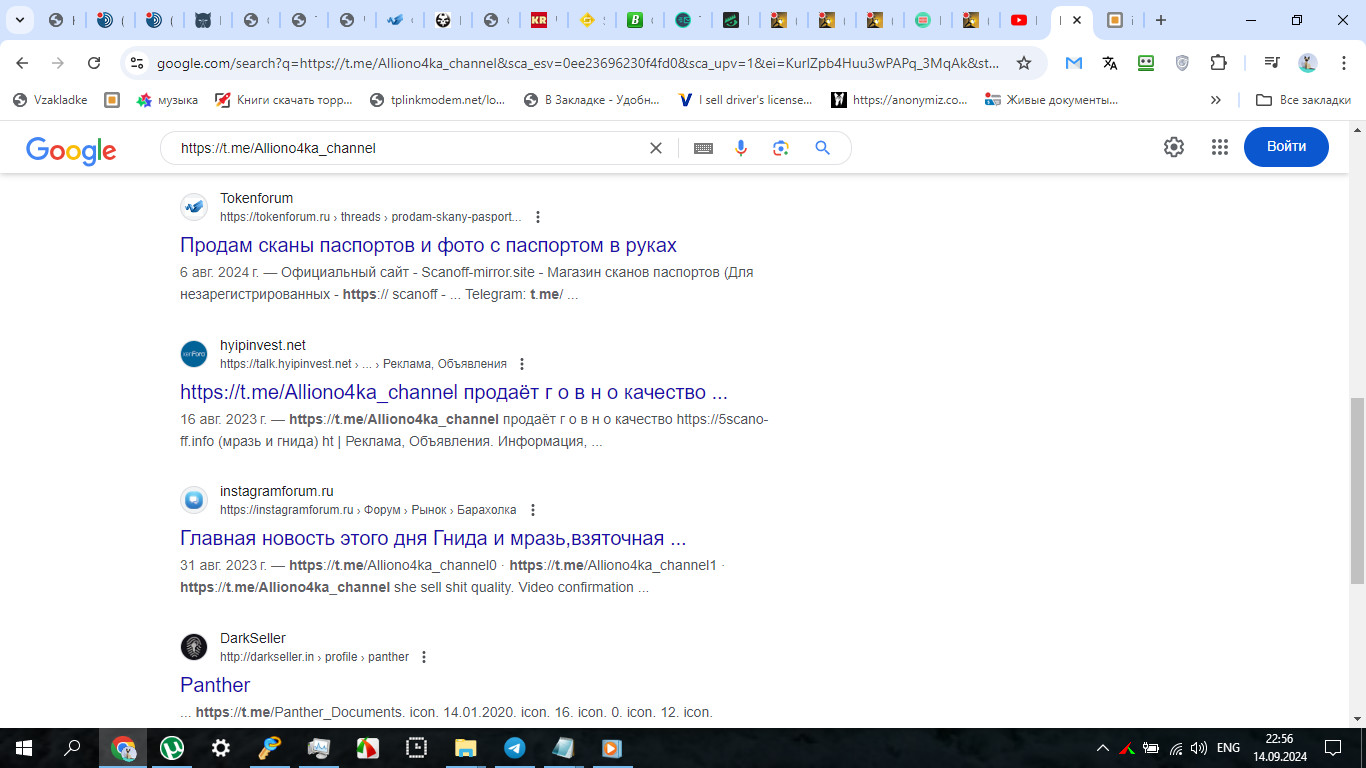The image size is (1366, 768).
Task: Open the Google apps grid
Action: point(1219,147)
